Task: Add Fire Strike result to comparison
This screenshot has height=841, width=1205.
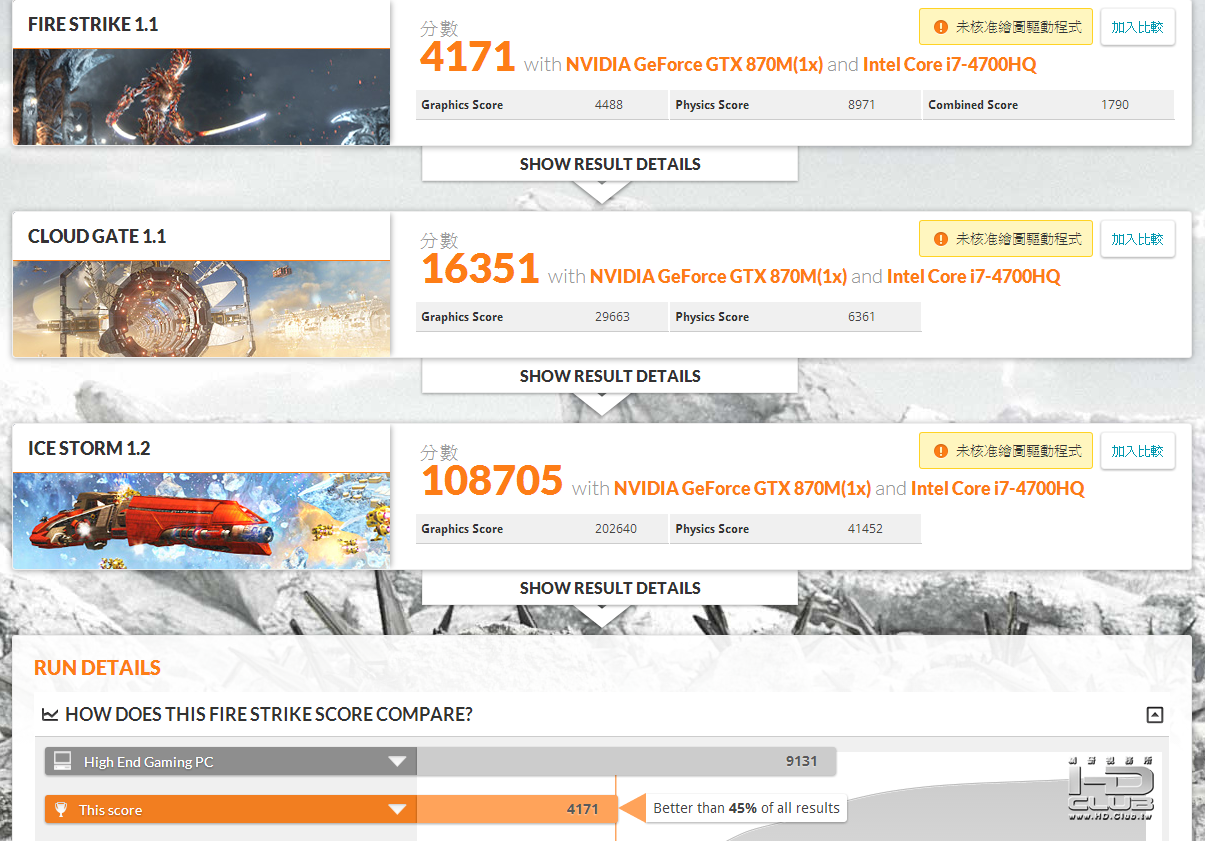Action: pyautogui.click(x=1137, y=27)
